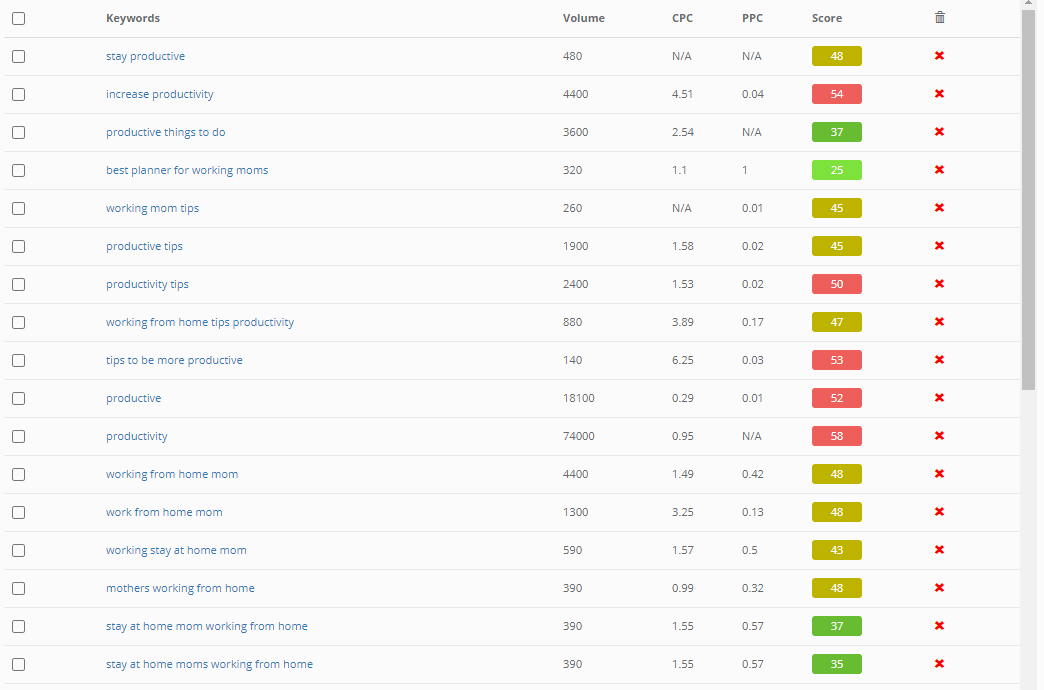
Task: Click the 'productivity' keyword link
Action: click(136, 436)
